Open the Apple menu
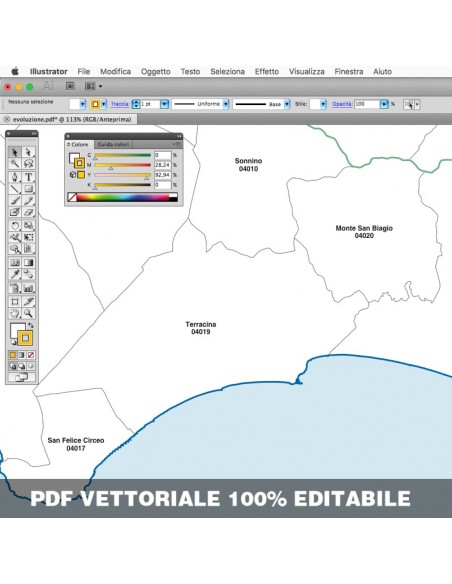Image resolution: width=452 pixels, height=584 pixels. (15, 71)
